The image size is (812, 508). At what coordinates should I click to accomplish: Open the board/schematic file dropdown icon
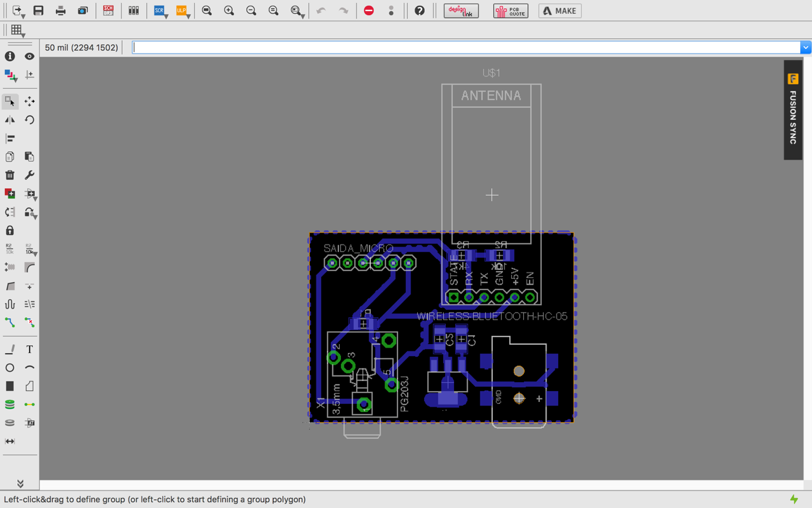[17, 11]
